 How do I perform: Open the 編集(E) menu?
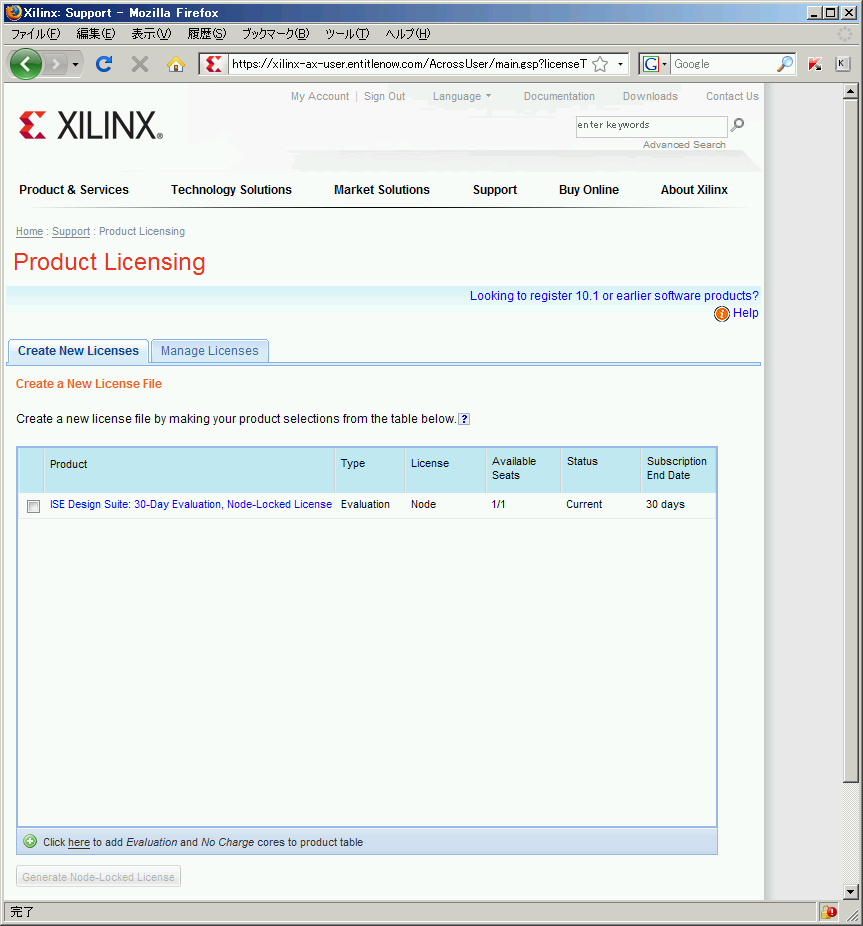96,34
